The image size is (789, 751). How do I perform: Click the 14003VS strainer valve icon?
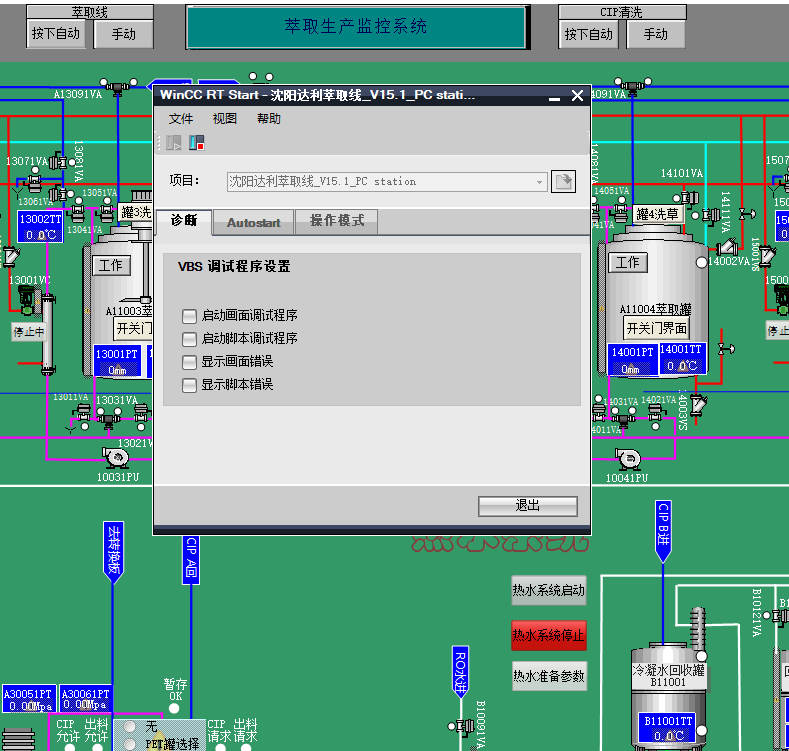698,404
